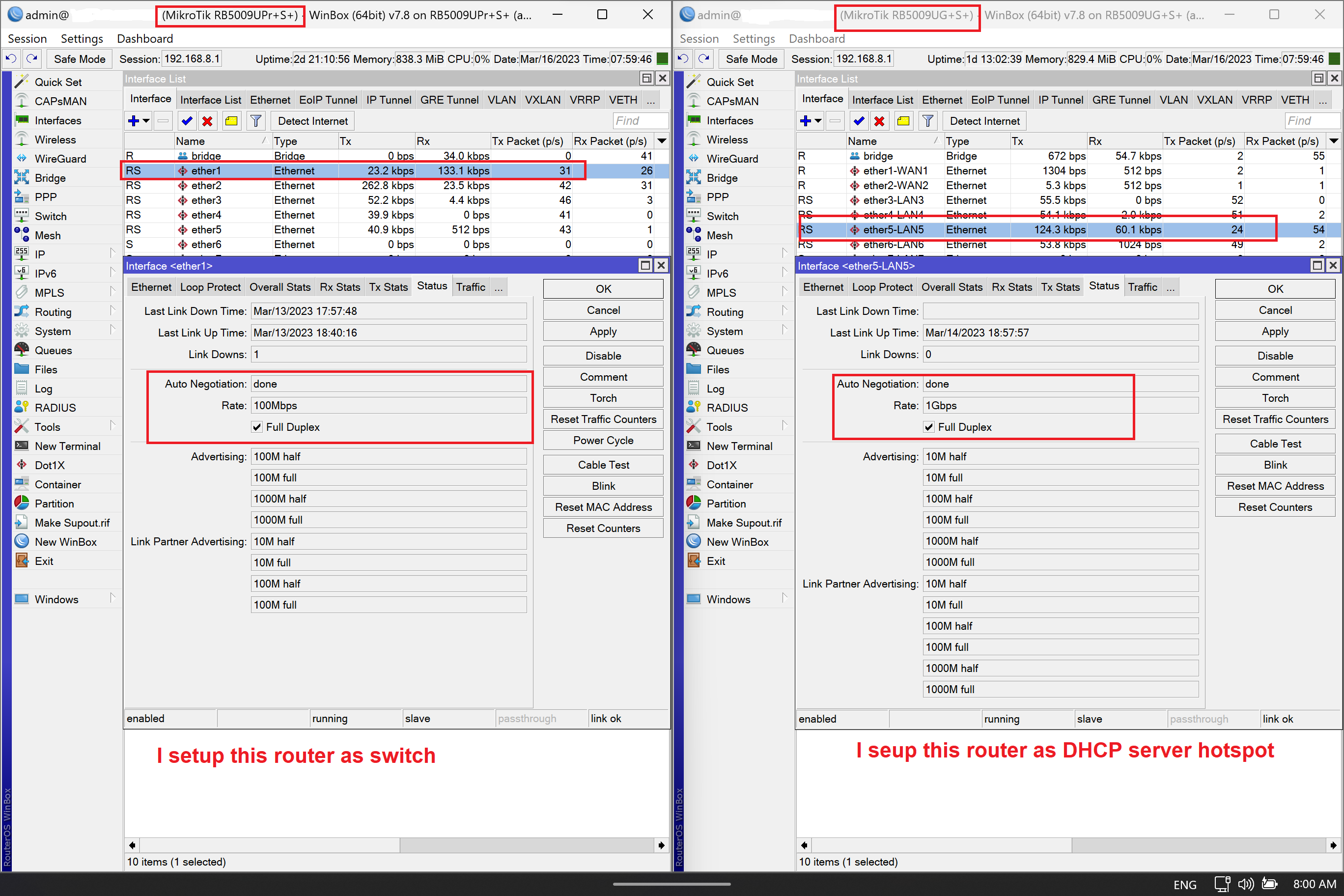The height and width of the screenshot is (896, 1344).
Task: Switch to Traffic tab in ether1 dialog
Action: (x=470, y=287)
